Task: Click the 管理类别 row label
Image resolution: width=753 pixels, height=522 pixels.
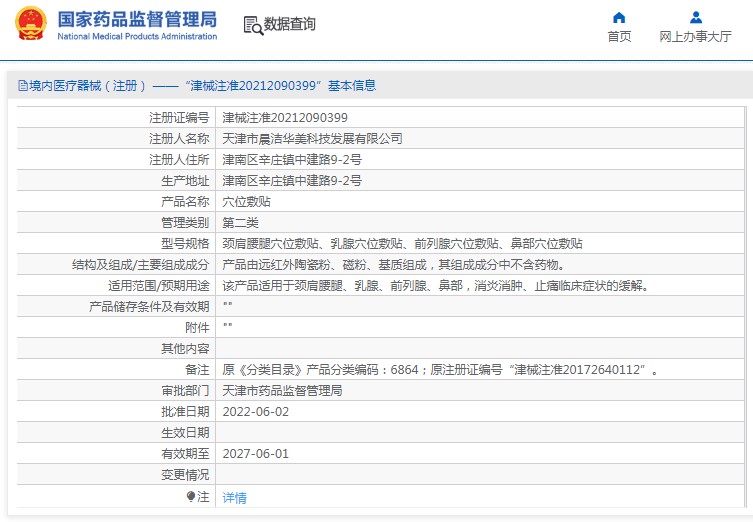Action: 185,223
